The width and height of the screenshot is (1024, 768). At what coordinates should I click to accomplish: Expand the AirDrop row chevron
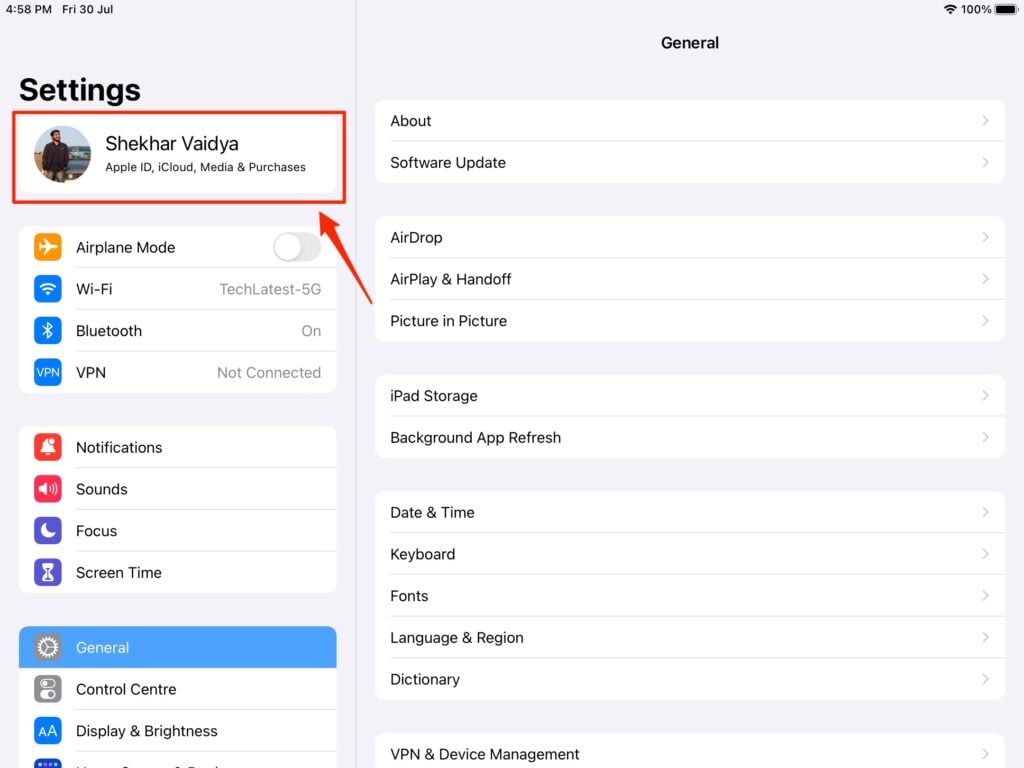coord(985,237)
